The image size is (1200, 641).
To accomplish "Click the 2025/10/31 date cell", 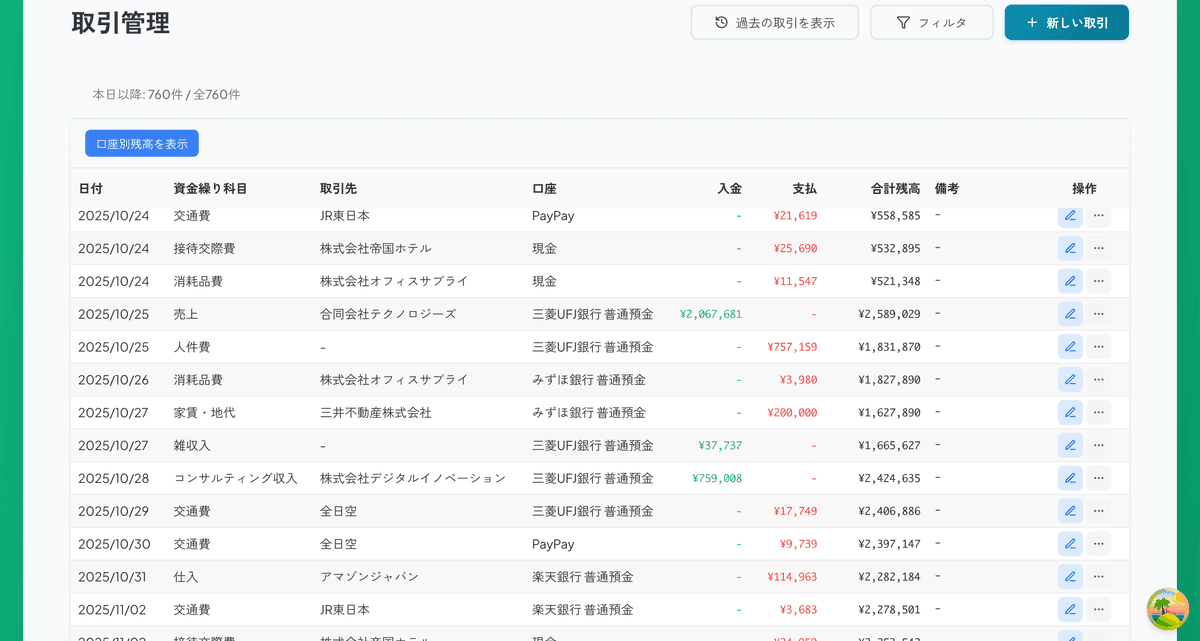I will click(x=113, y=577).
